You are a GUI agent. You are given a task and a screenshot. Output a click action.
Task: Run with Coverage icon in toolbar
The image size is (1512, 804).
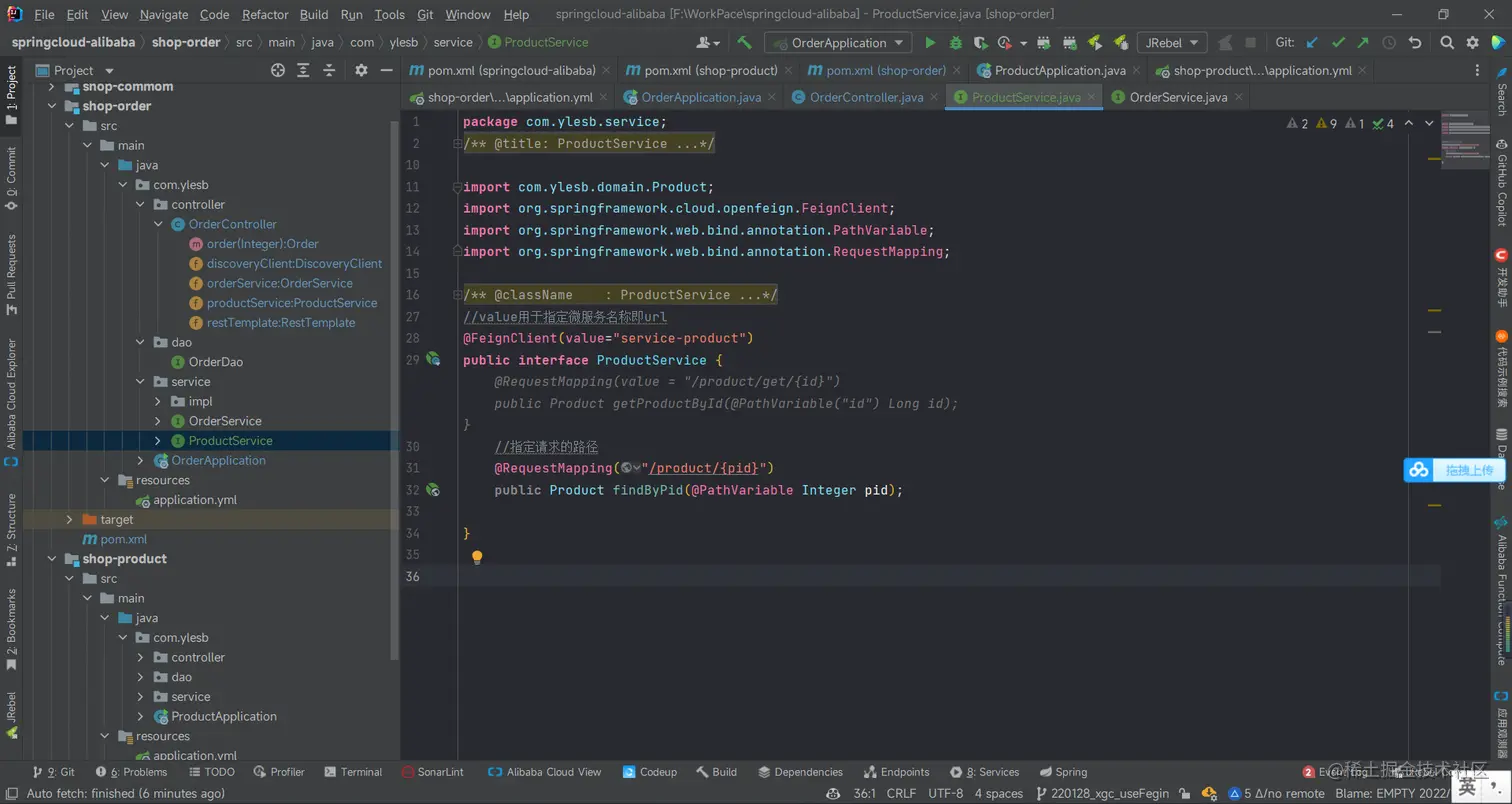pos(981,43)
